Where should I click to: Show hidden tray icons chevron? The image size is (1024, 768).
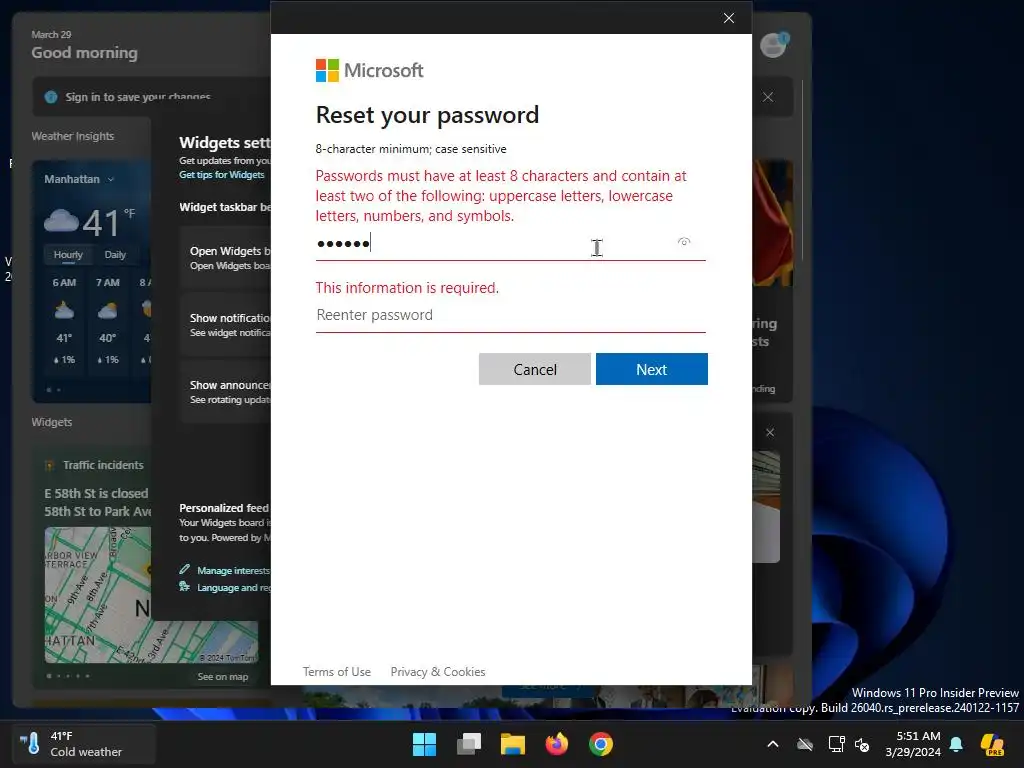click(773, 744)
